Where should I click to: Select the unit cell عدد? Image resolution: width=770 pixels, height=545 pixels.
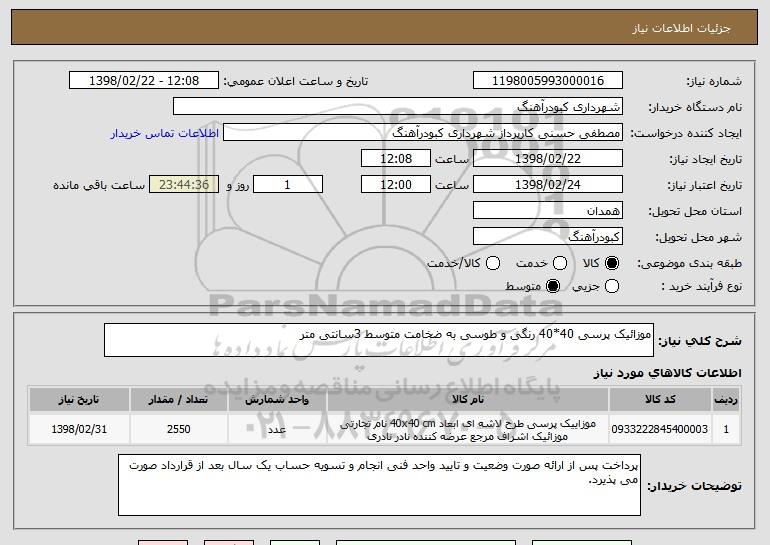click(277, 430)
